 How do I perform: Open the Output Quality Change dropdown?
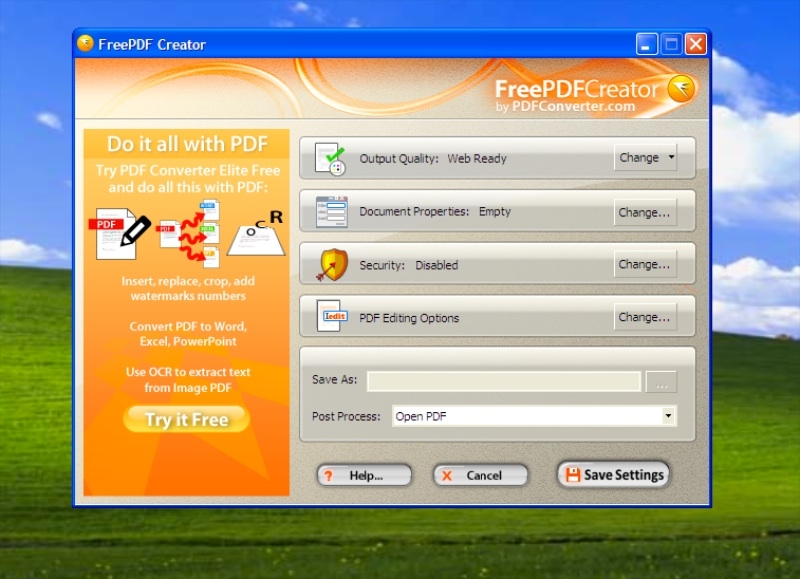(645, 158)
